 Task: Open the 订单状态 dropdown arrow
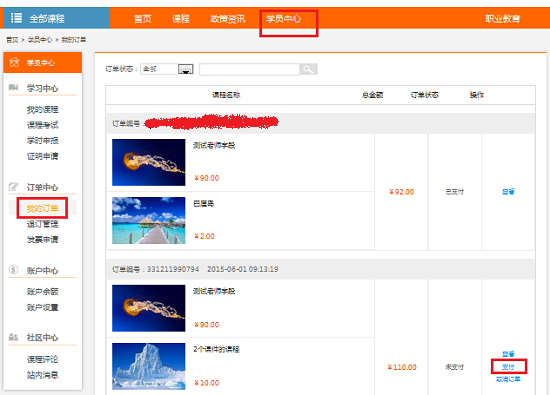click(186, 69)
